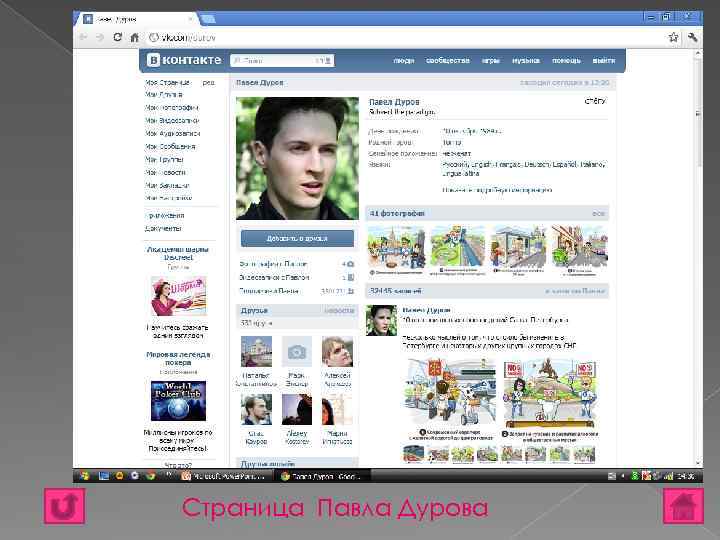Click Павел Дуров name on wall post
The height and width of the screenshot is (540, 720).
point(427,310)
